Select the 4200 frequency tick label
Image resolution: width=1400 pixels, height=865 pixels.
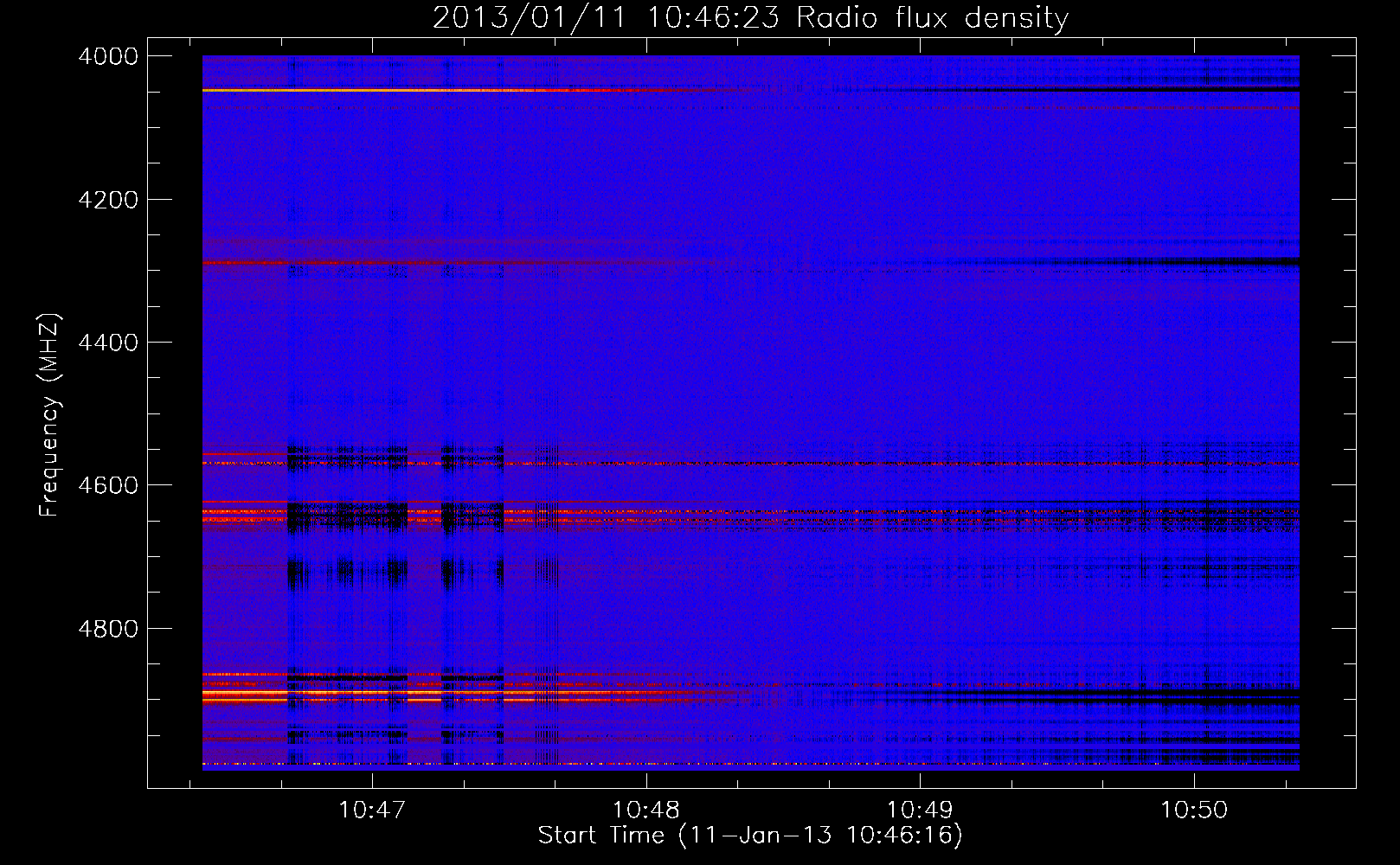click(108, 200)
